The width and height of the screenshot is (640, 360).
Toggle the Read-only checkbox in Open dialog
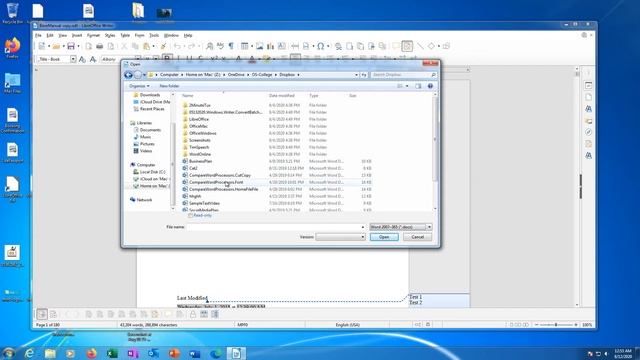point(190,215)
